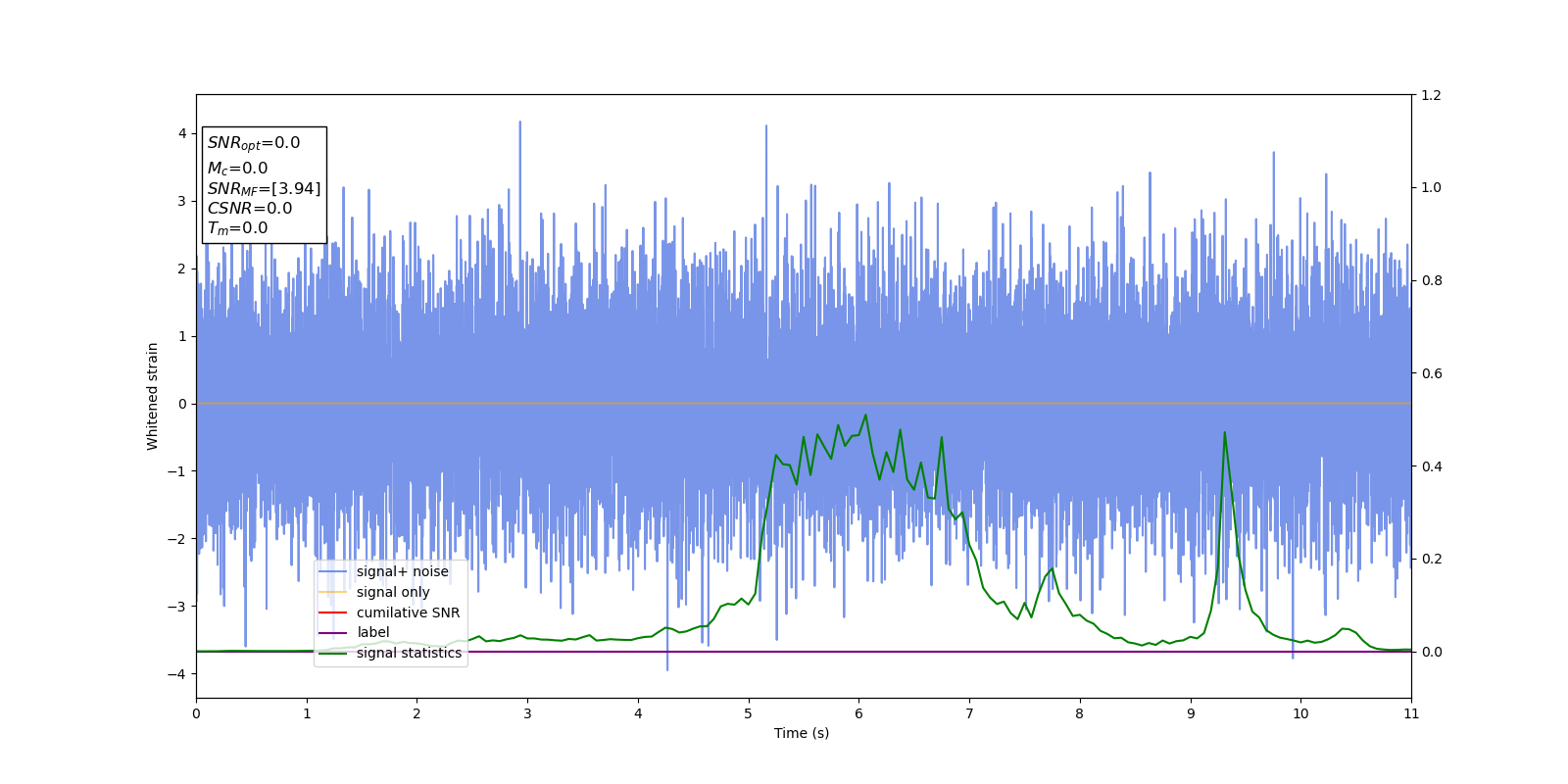Viewport: 1568px width, 784px height.
Task: Click the x-axis tick label 5
Action: pos(749,713)
